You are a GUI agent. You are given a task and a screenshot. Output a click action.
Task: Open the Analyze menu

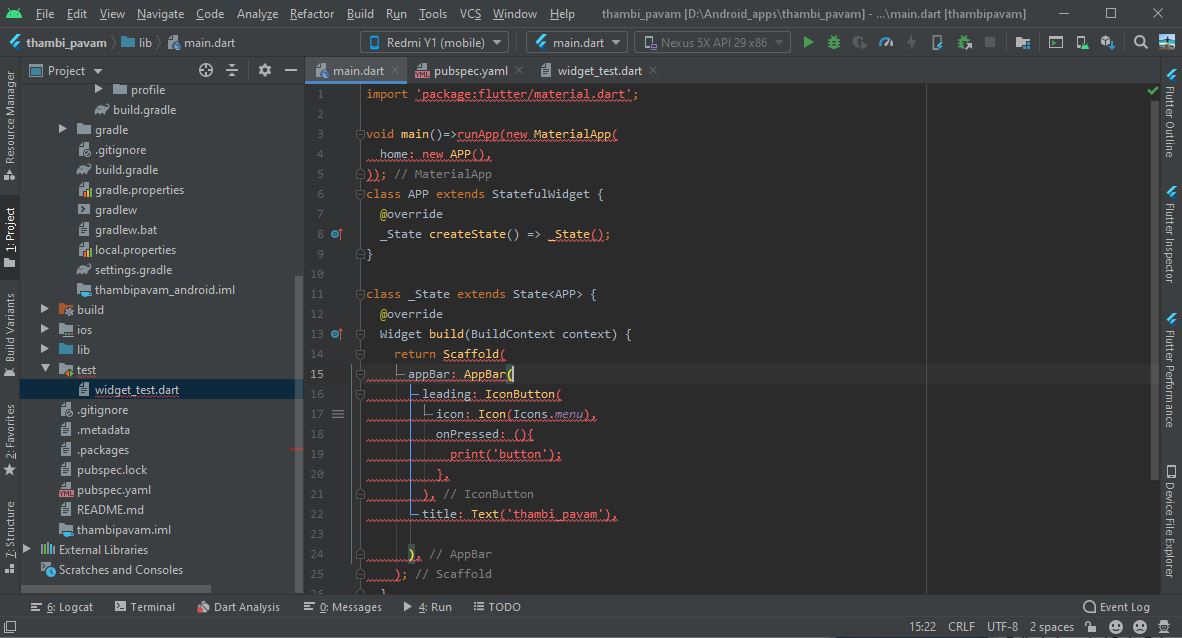[x=257, y=14]
